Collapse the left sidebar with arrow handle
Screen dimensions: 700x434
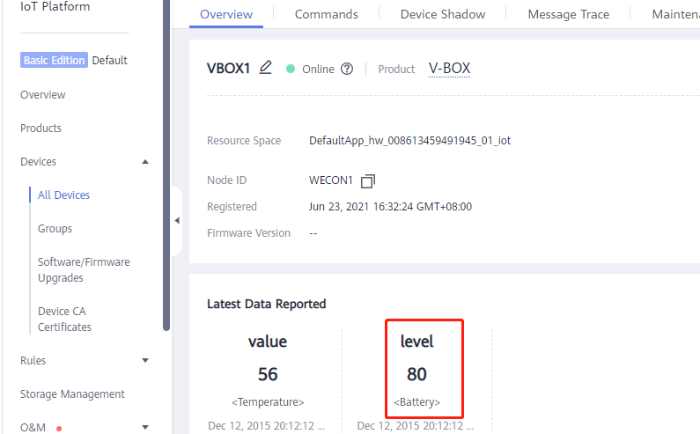[177, 220]
